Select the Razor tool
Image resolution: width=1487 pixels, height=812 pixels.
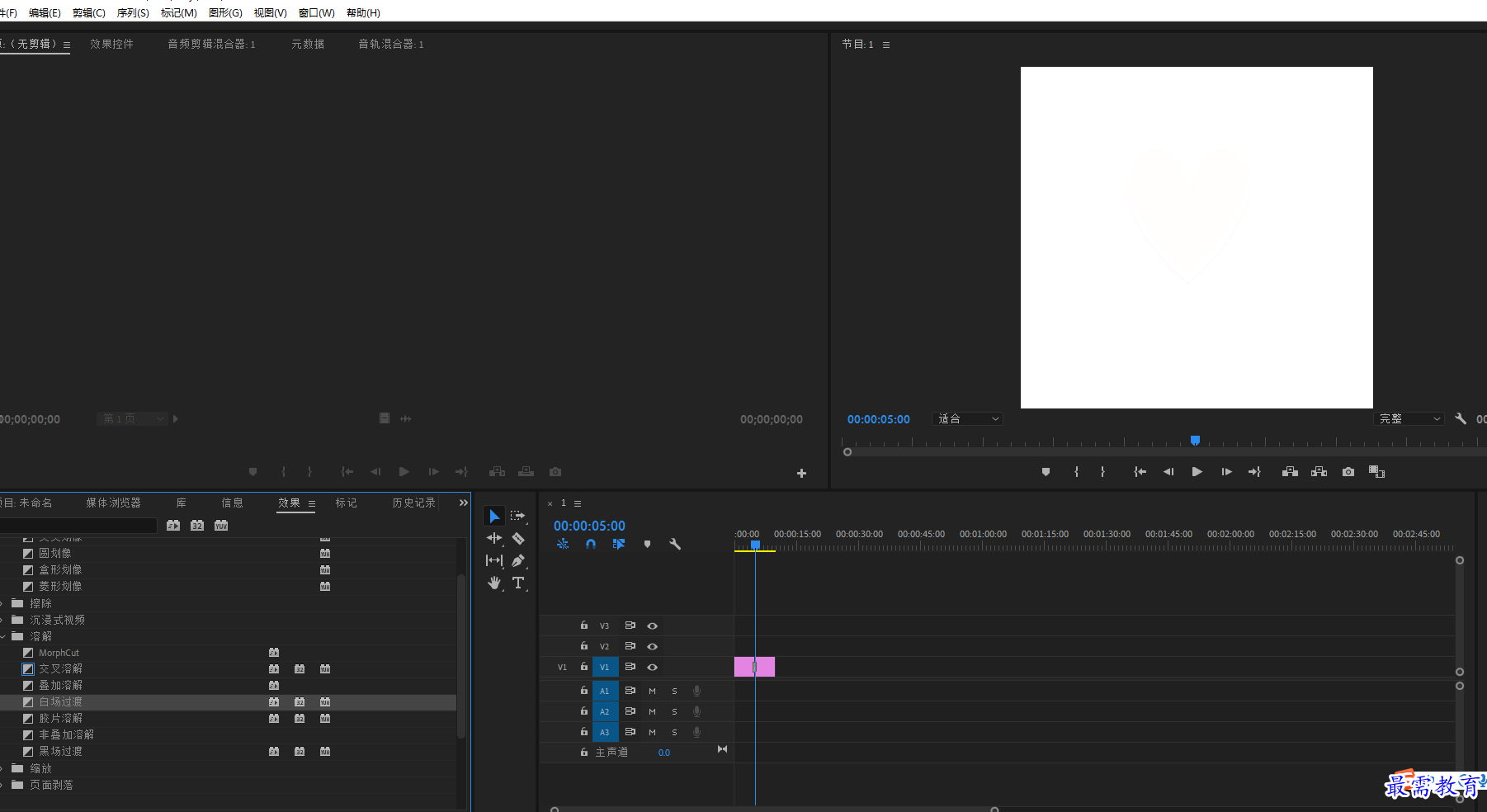[518, 538]
